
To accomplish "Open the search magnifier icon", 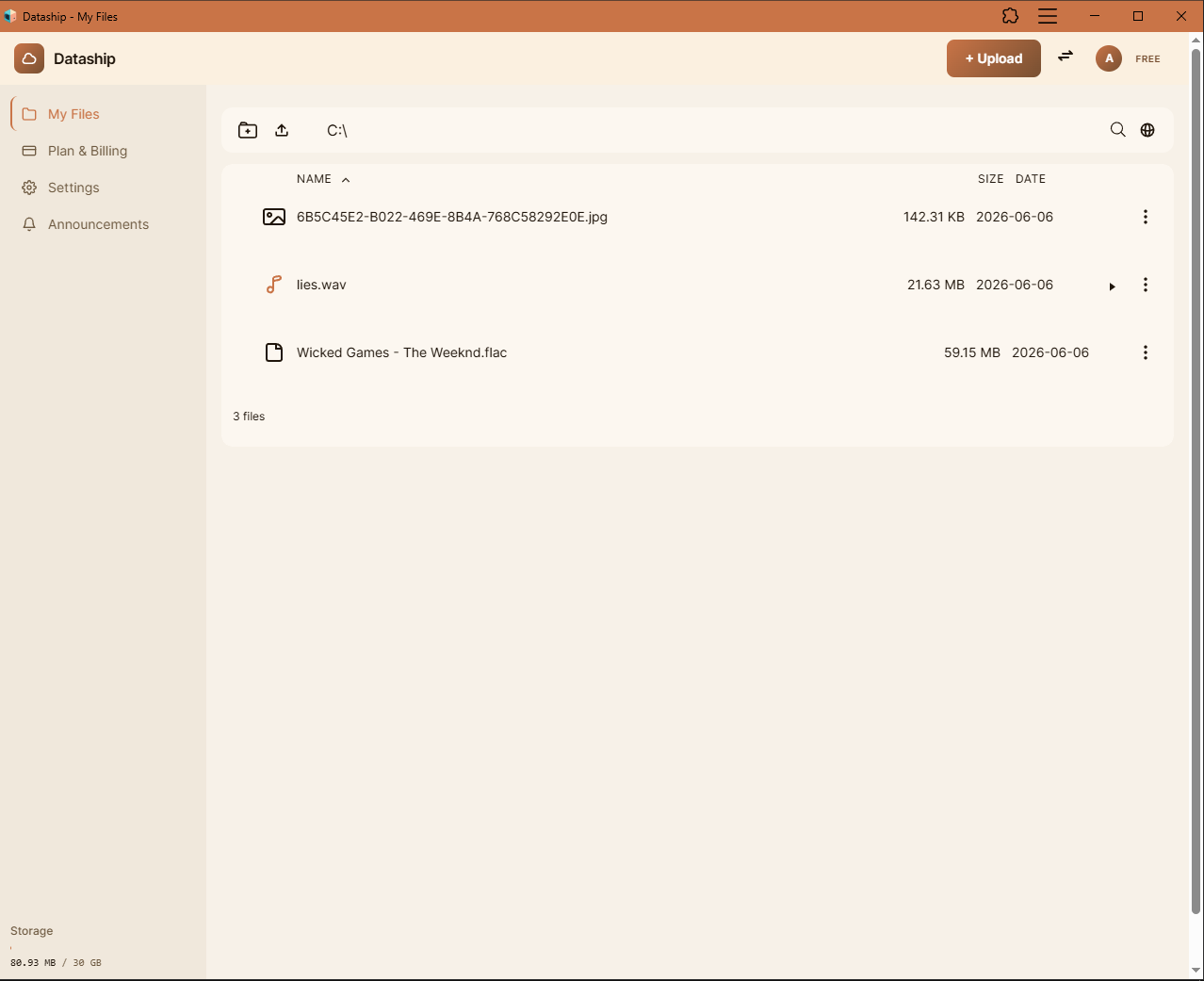I will pyautogui.click(x=1117, y=130).
